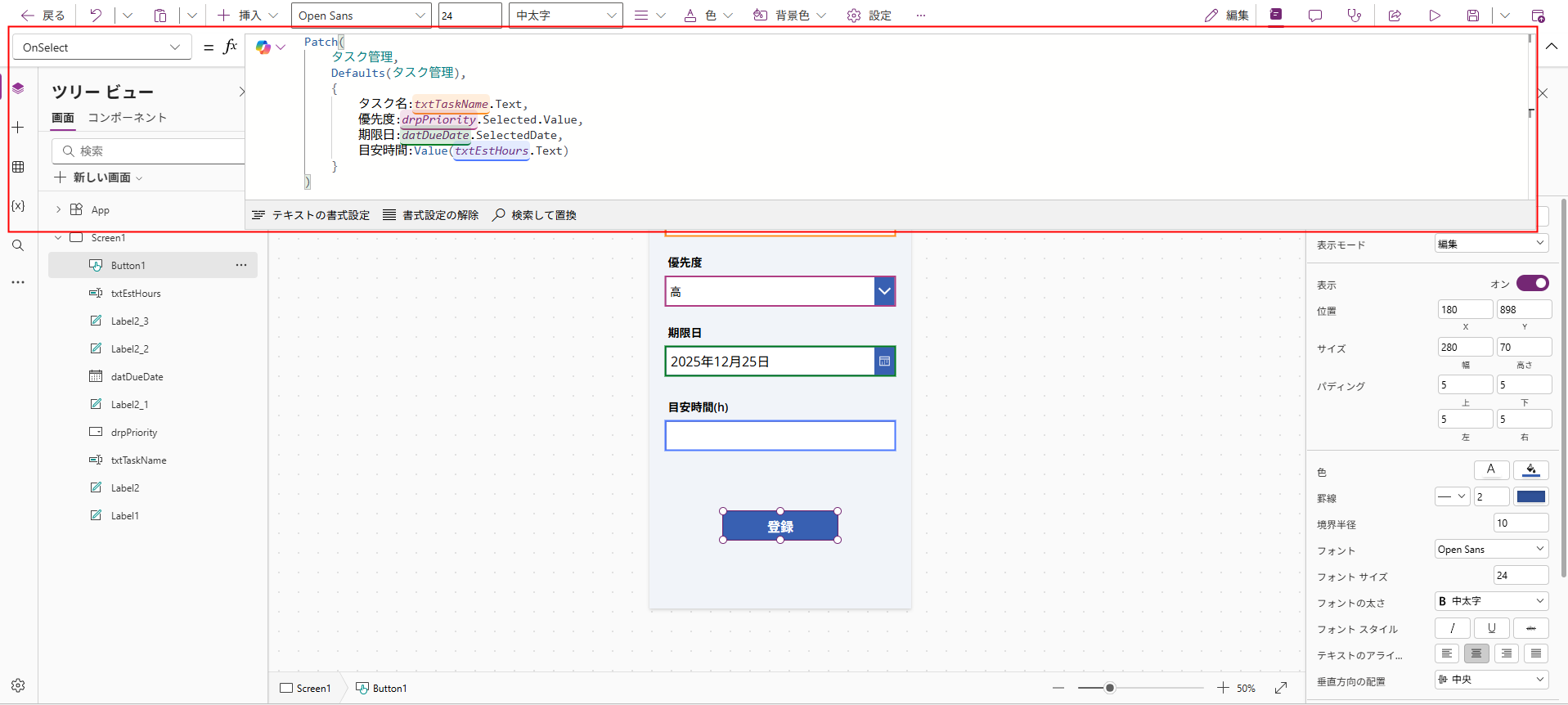This screenshot has height=705, width=1568.
Task: Click the blue border color swatch
Action: (x=1530, y=496)
